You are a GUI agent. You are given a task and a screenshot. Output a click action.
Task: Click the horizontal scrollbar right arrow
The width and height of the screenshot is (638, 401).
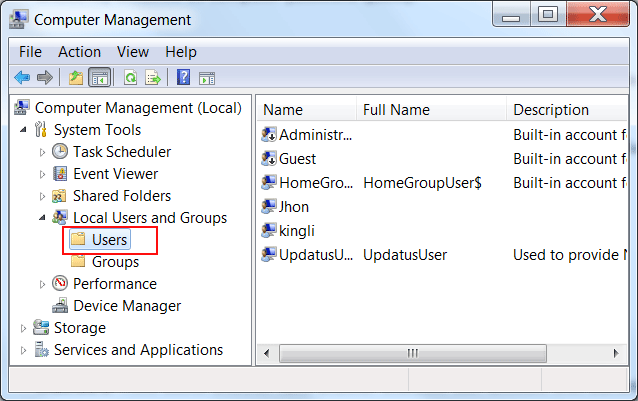[616, 353]
